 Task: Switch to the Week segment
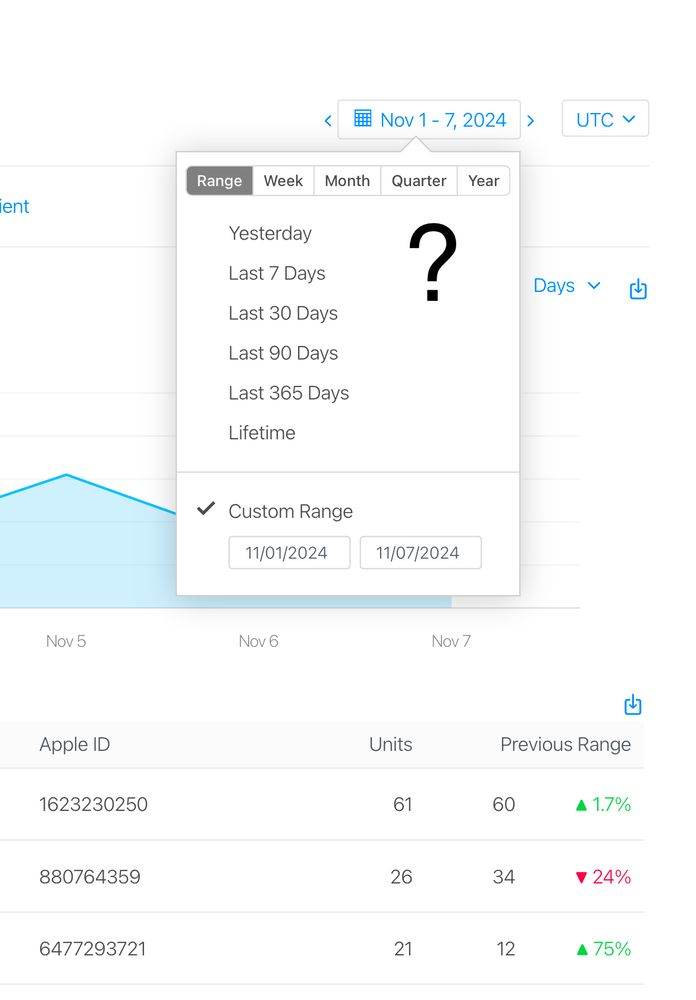tap(283, 181)
